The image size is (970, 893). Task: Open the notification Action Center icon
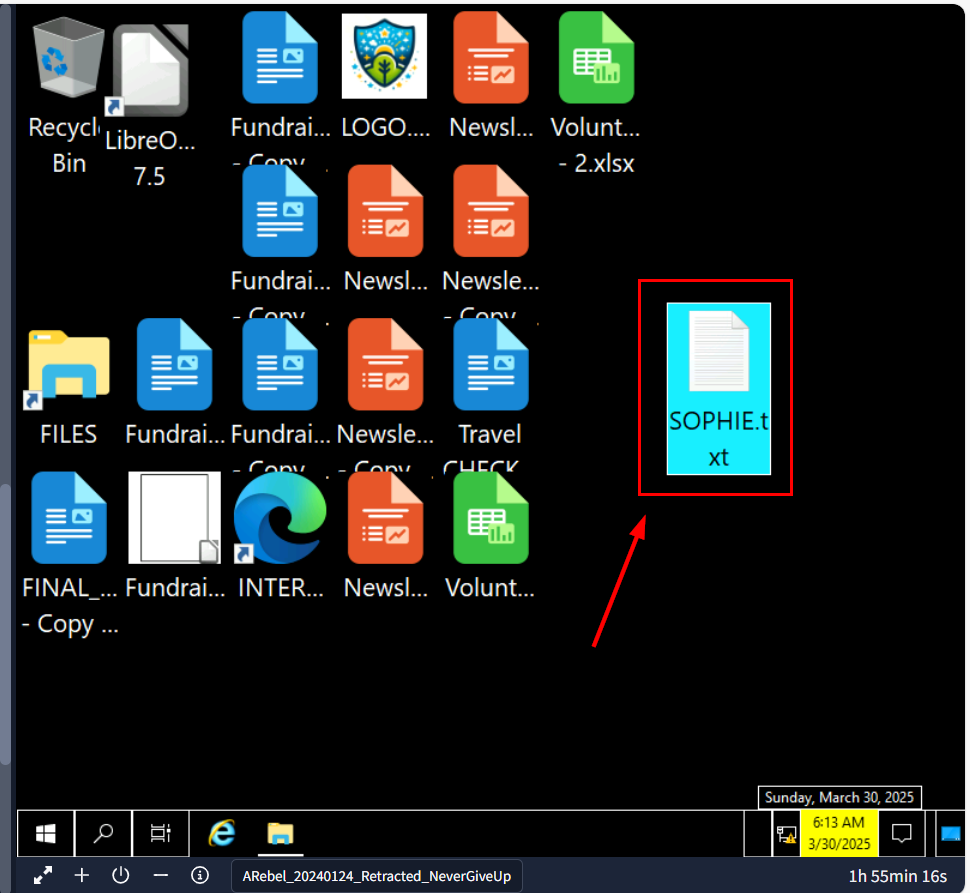(901, 834)
